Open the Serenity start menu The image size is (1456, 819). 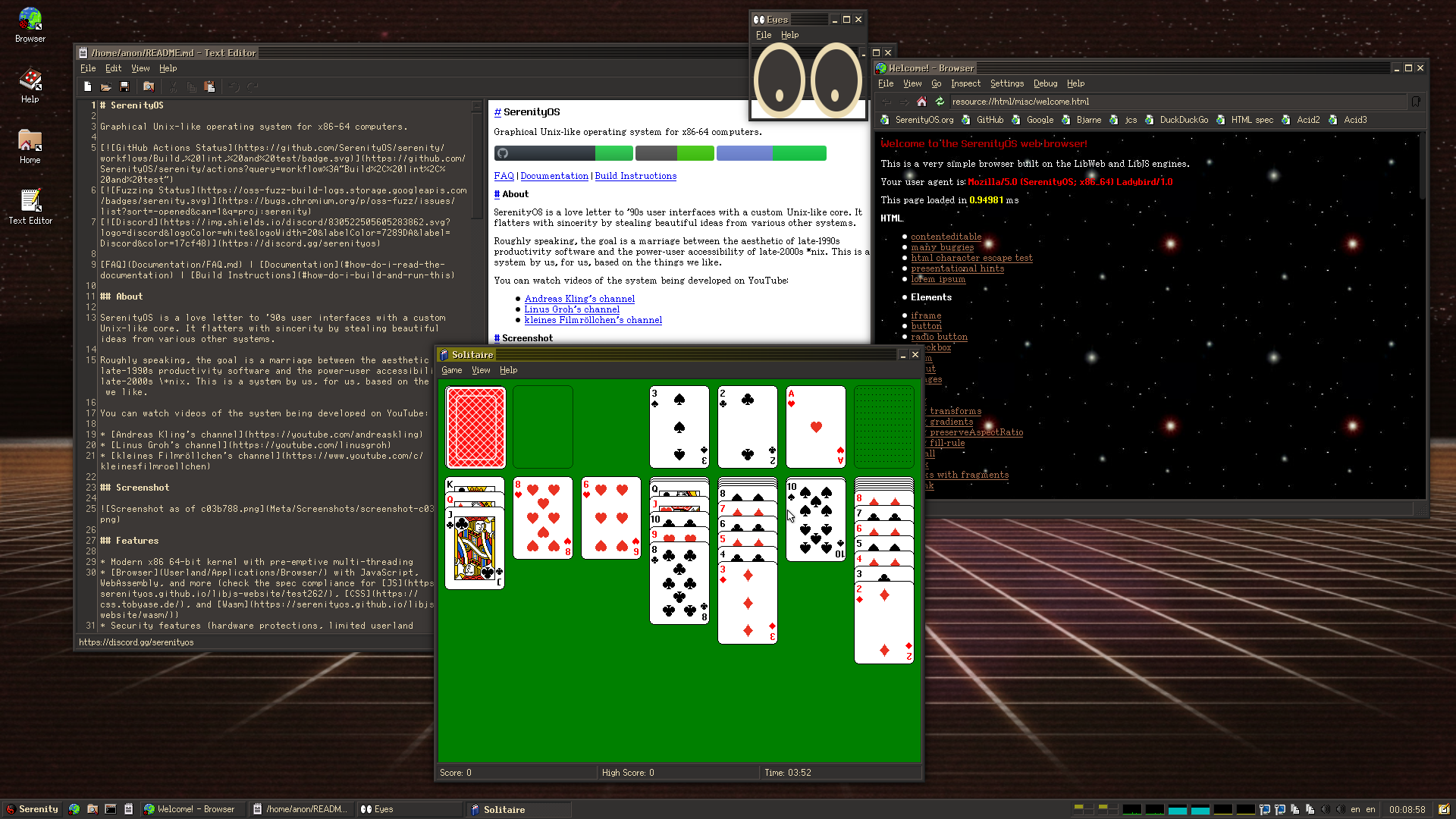[x=32, y=809]
